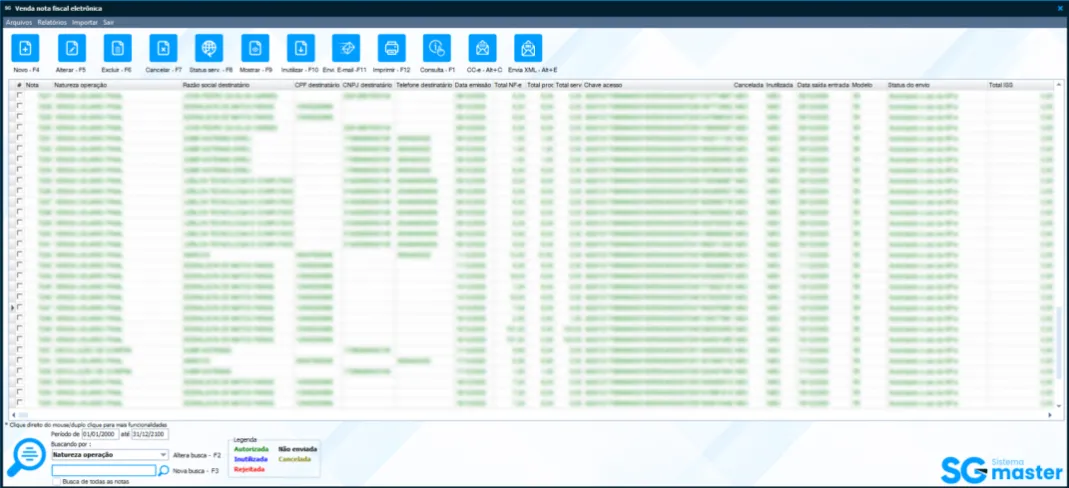1069x488 pixels.
Task: Print using the Imprimir - F12 icon
Action: point(391,48)
